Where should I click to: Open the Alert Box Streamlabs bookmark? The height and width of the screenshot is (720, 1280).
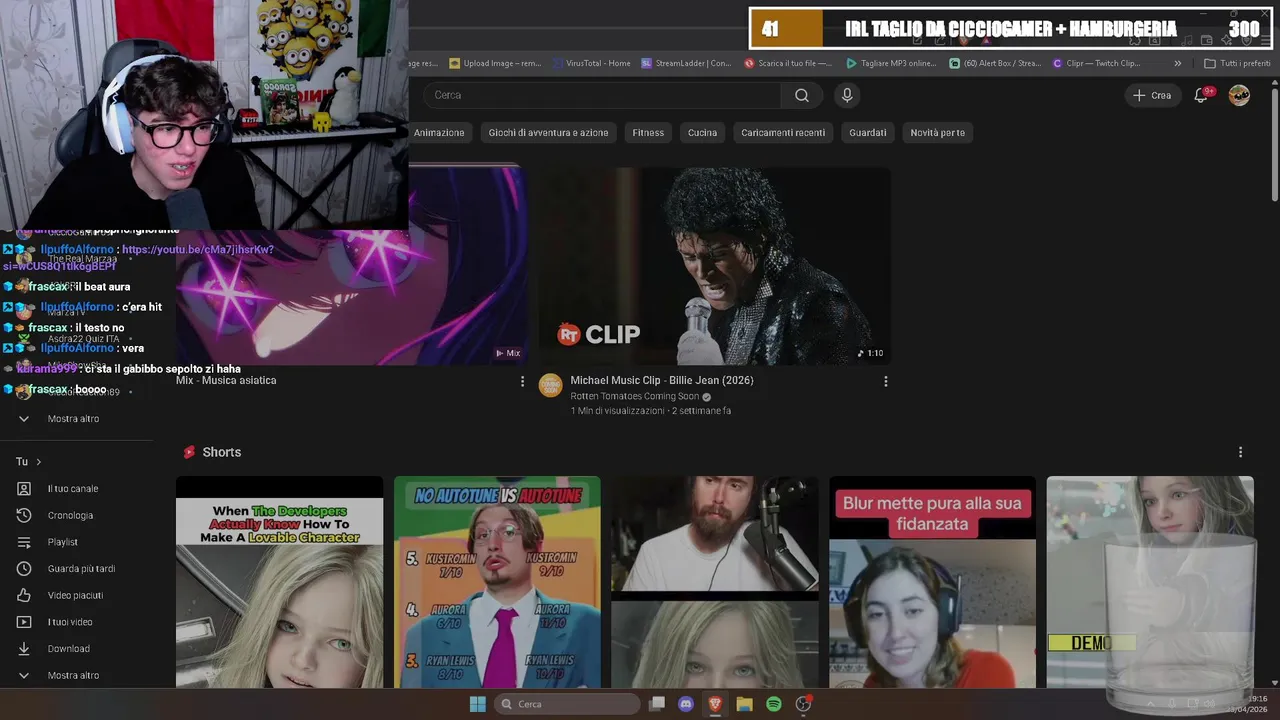point(995,63)
